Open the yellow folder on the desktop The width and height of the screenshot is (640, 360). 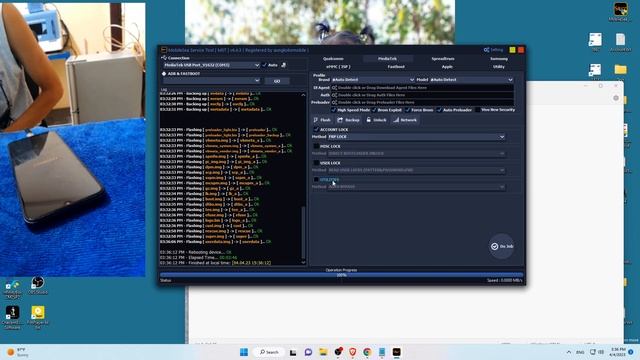coord(620,70)
